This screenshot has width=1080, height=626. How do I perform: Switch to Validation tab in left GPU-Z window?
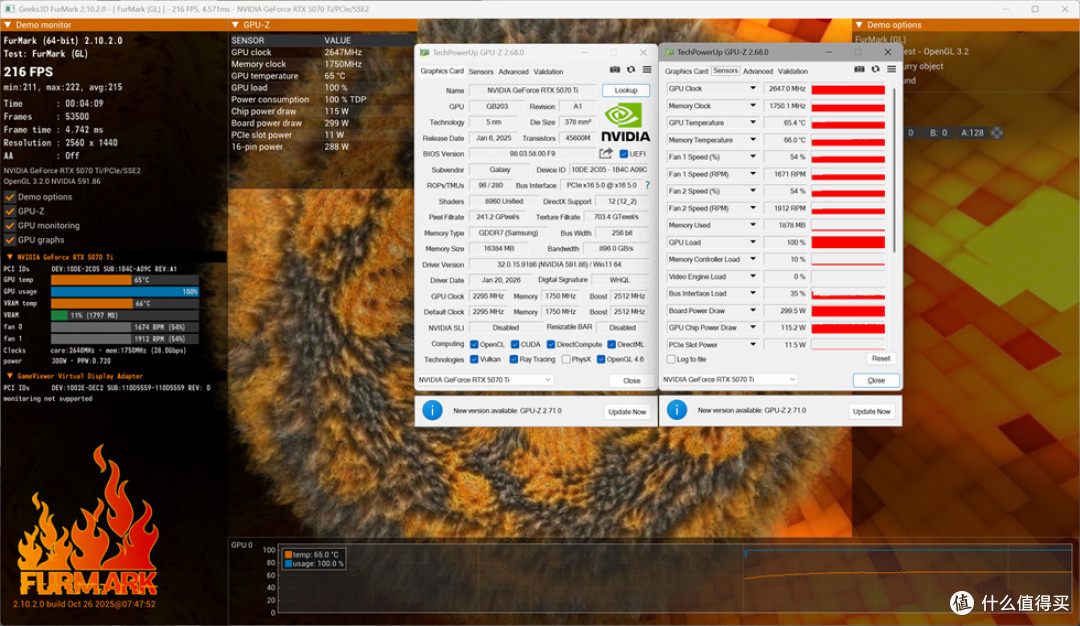(548, 72)
